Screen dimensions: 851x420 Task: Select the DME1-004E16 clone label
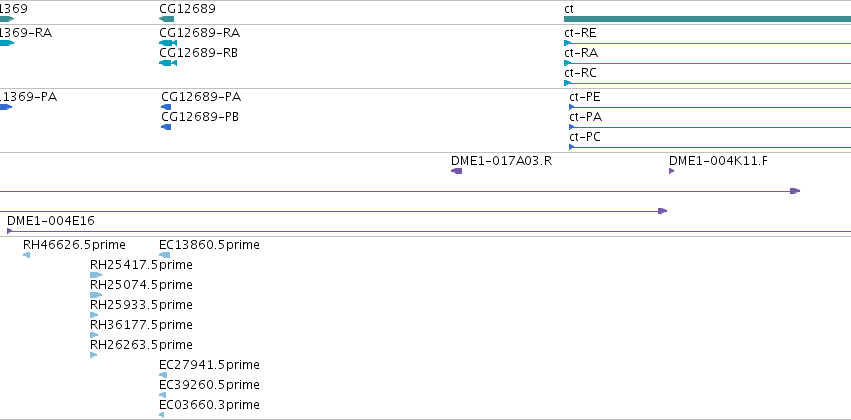tap(50, 221)
